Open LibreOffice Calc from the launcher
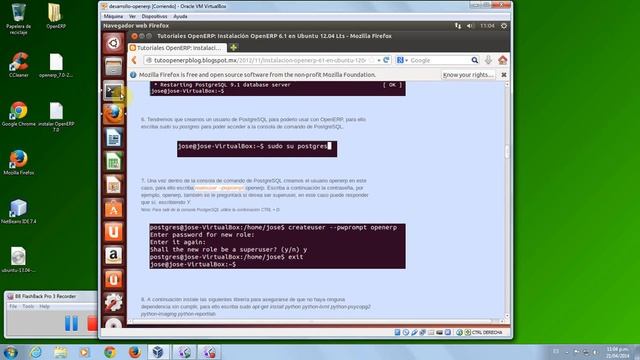The height and width of the screenshot is (360, 640). click(113, 161)
